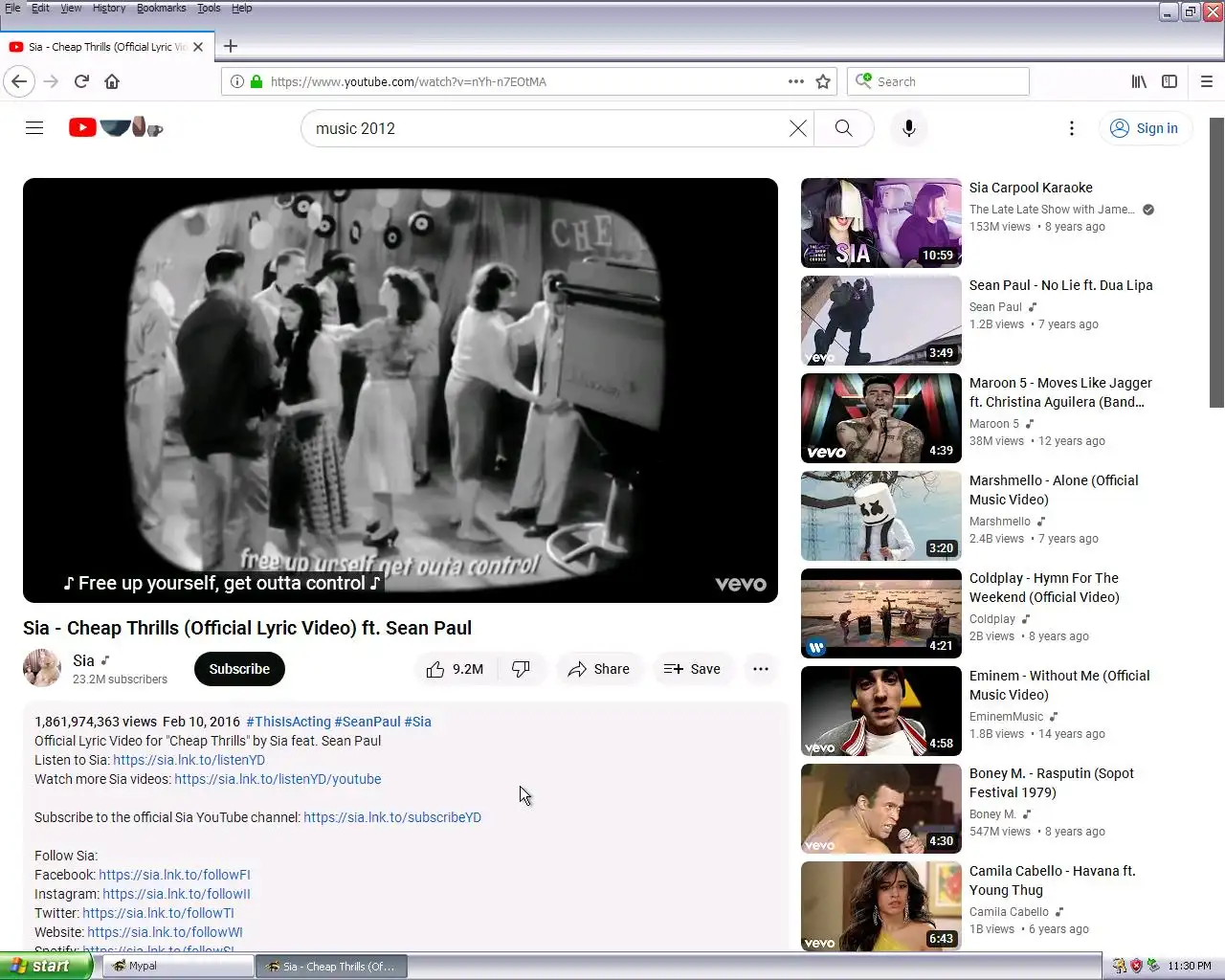1225x980 pixels.
Task: Dislike the video with thumbs down
Action: [x=522, y=669]
